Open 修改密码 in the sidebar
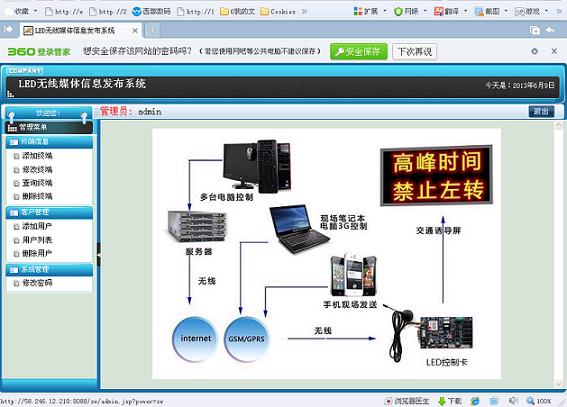The image size is (567, 407). pos(37,283)
